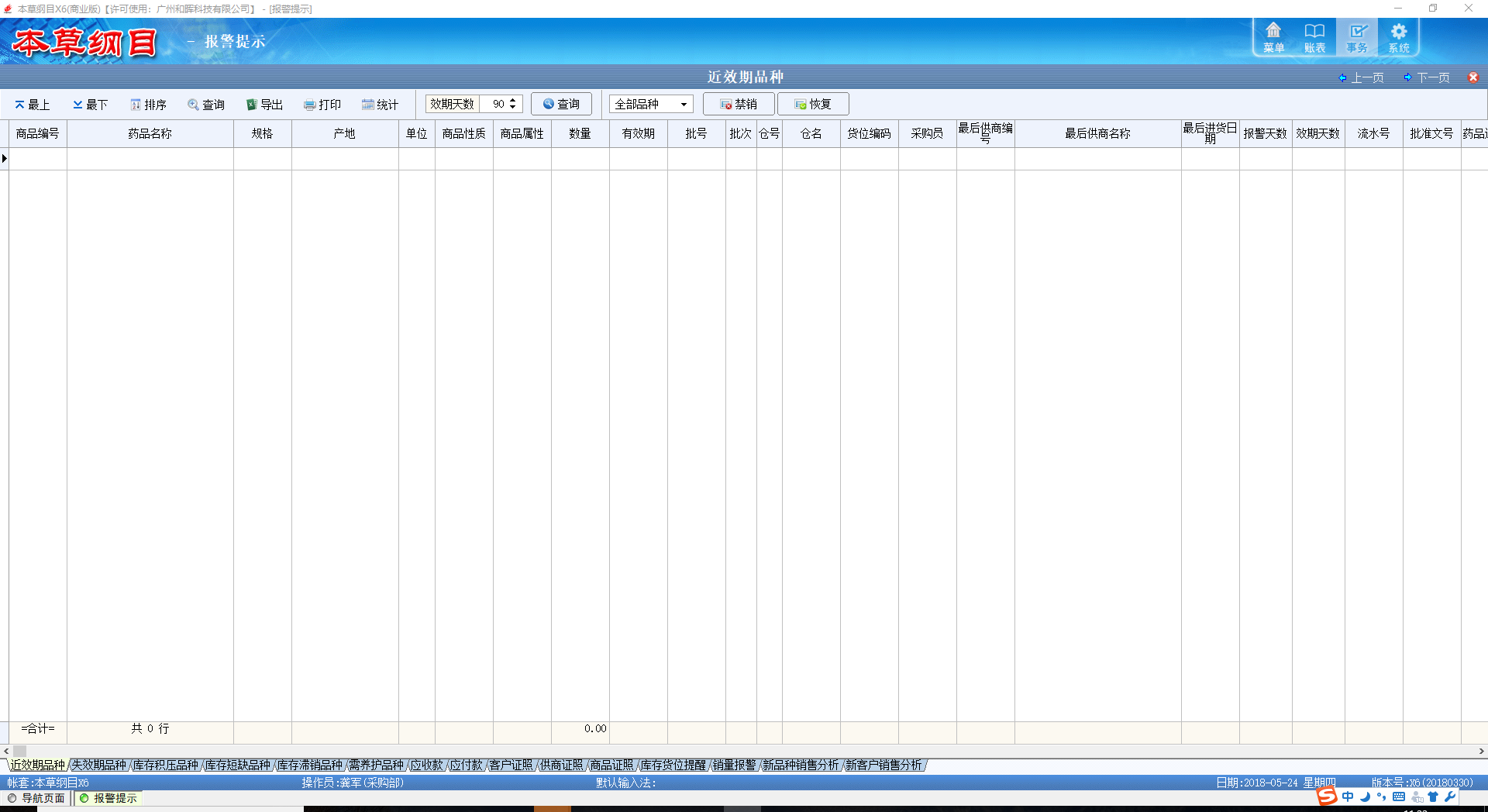Sort by 药品名称 column header
Screen dimensions: 1488x812
(150, 134)
